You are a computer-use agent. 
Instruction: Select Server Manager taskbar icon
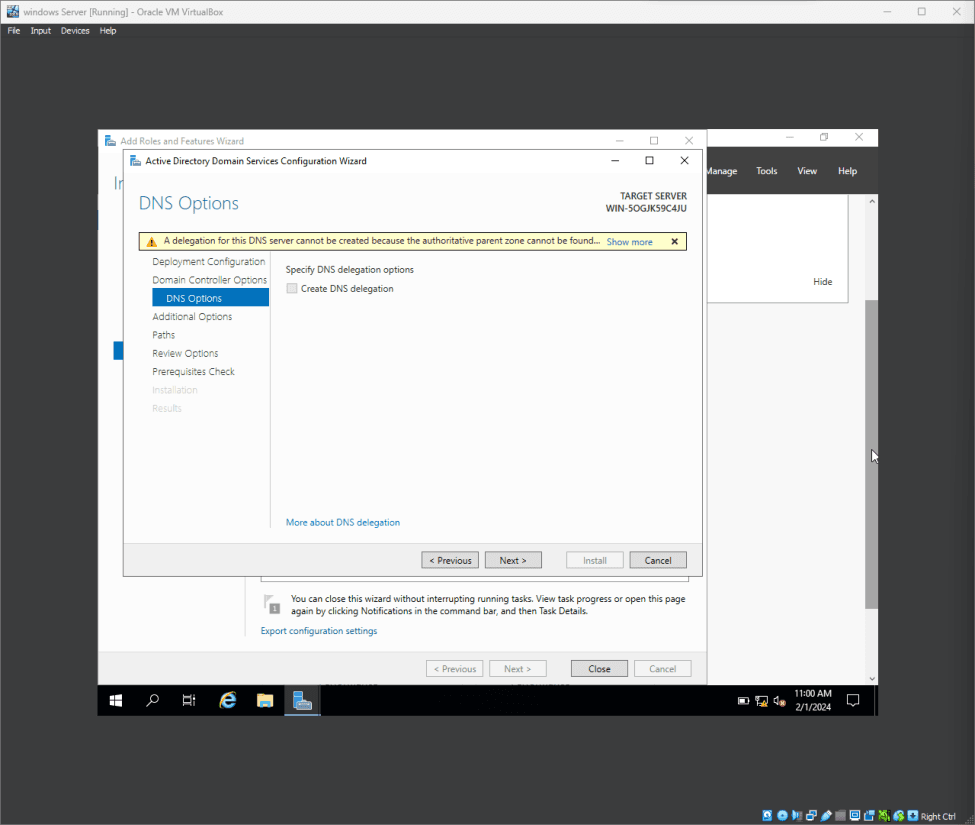coord(302,701)
